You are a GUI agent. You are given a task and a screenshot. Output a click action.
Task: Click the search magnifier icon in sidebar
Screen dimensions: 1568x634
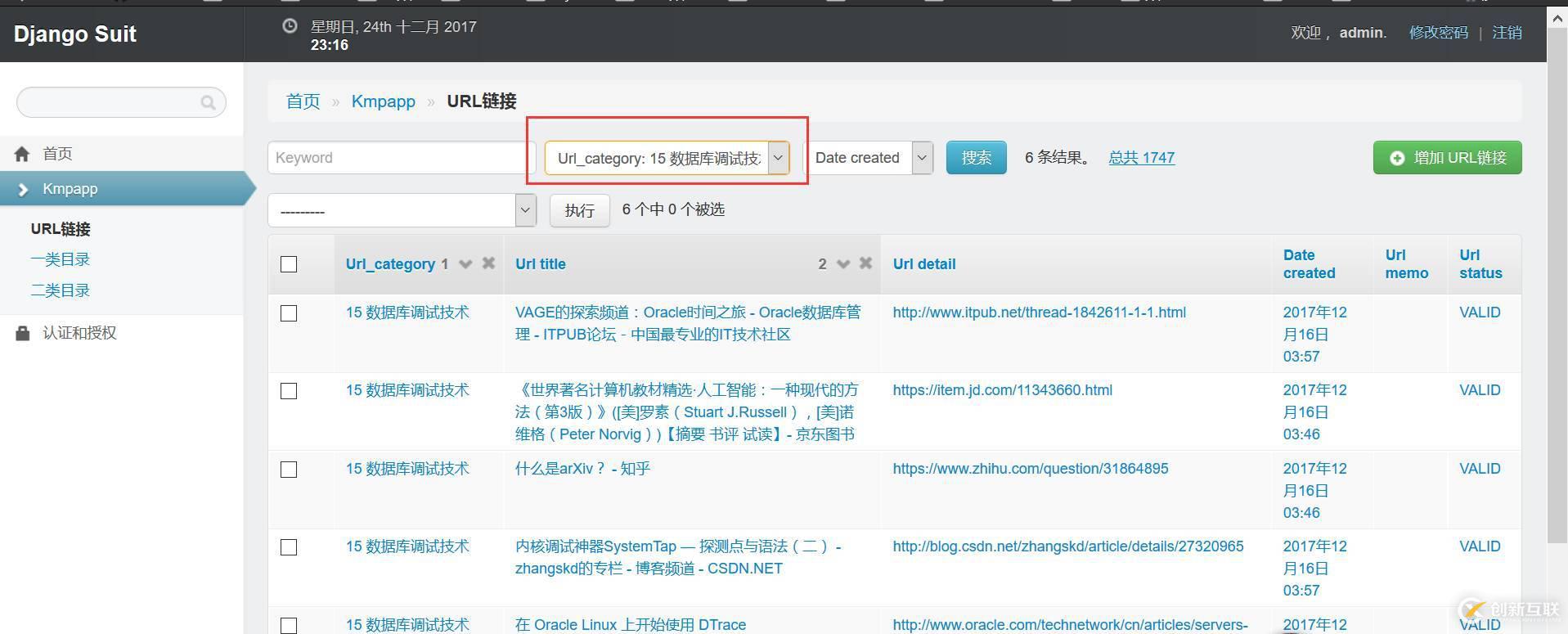pyautogui.click(x=208, y=102)
